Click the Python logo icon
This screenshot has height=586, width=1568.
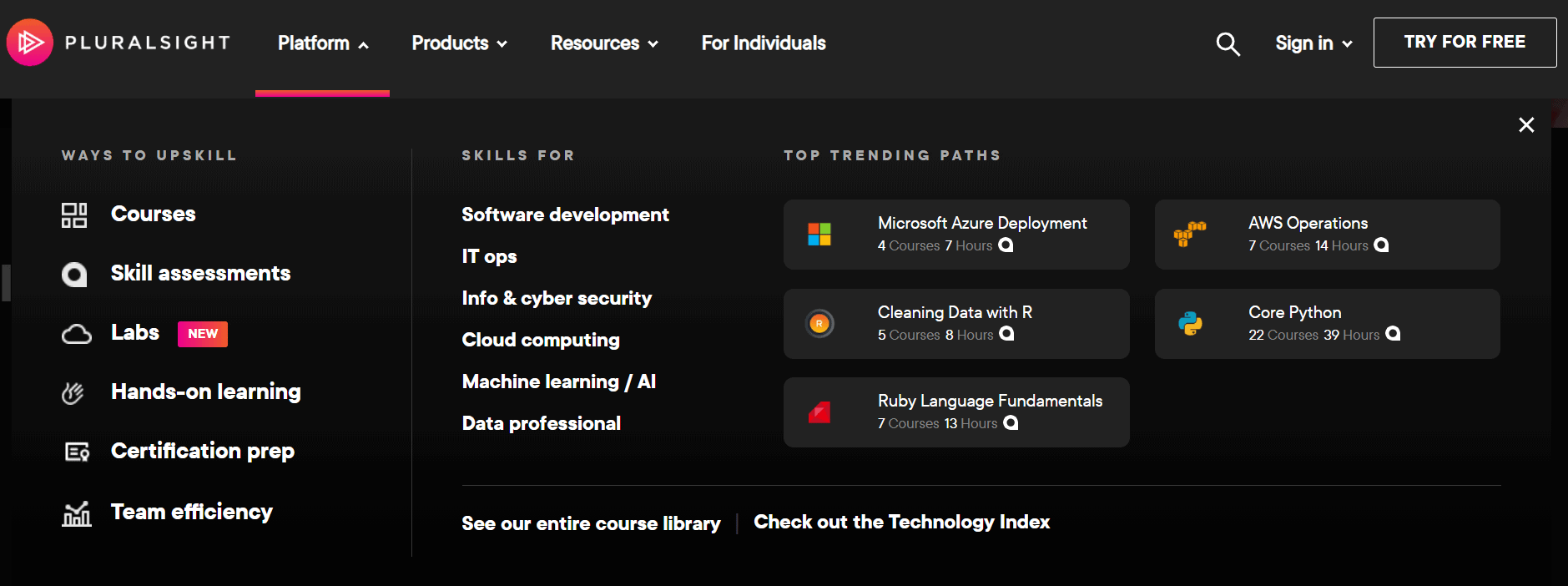pyautogui.click(x=1190, y=323)
